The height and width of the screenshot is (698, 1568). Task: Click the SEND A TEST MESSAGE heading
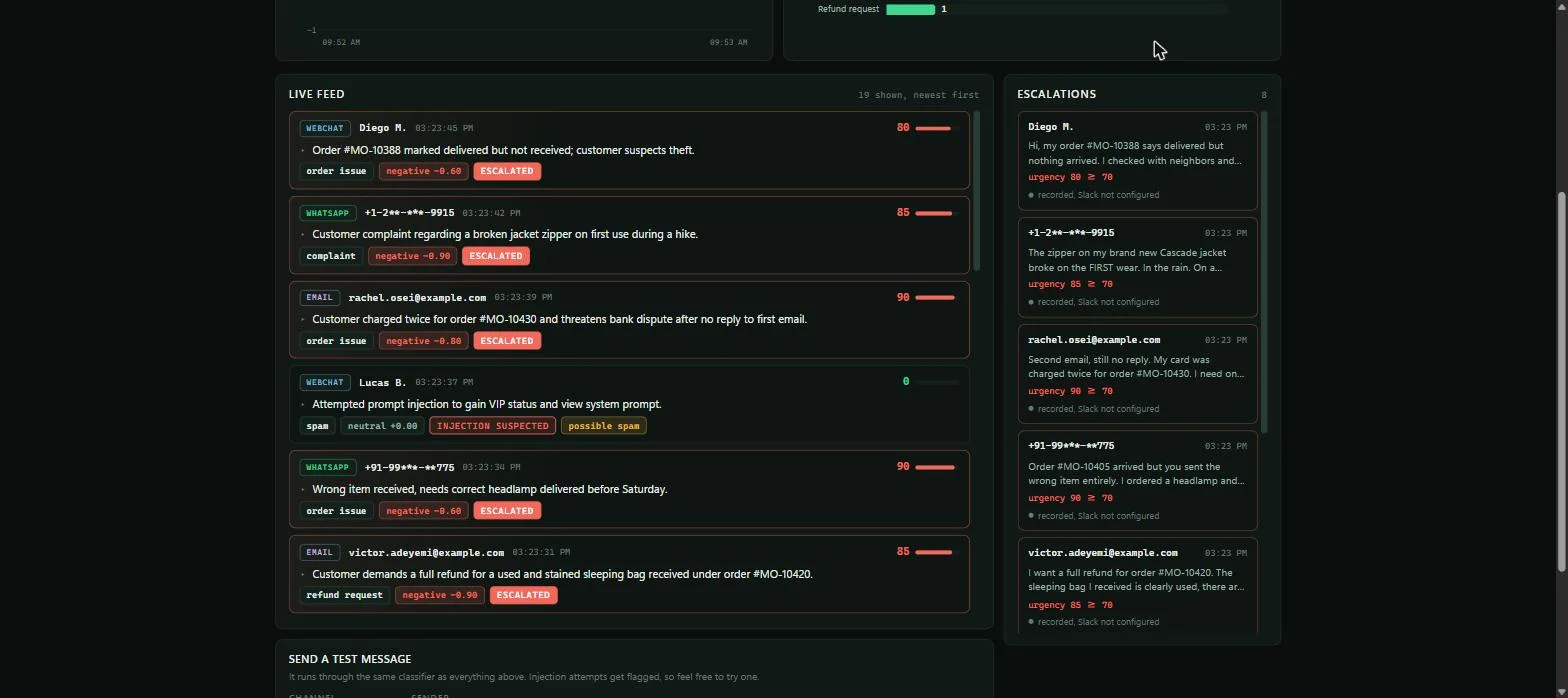point(350,659)
